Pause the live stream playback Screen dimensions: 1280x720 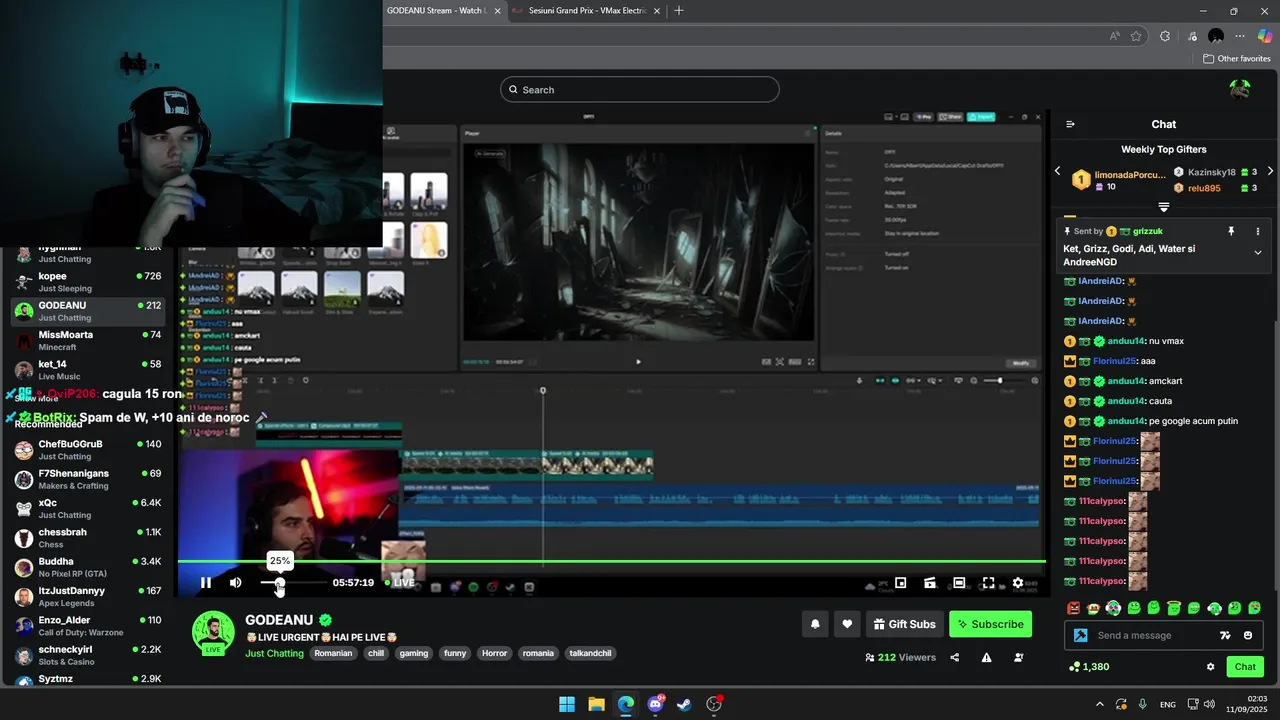click(205, 583)
